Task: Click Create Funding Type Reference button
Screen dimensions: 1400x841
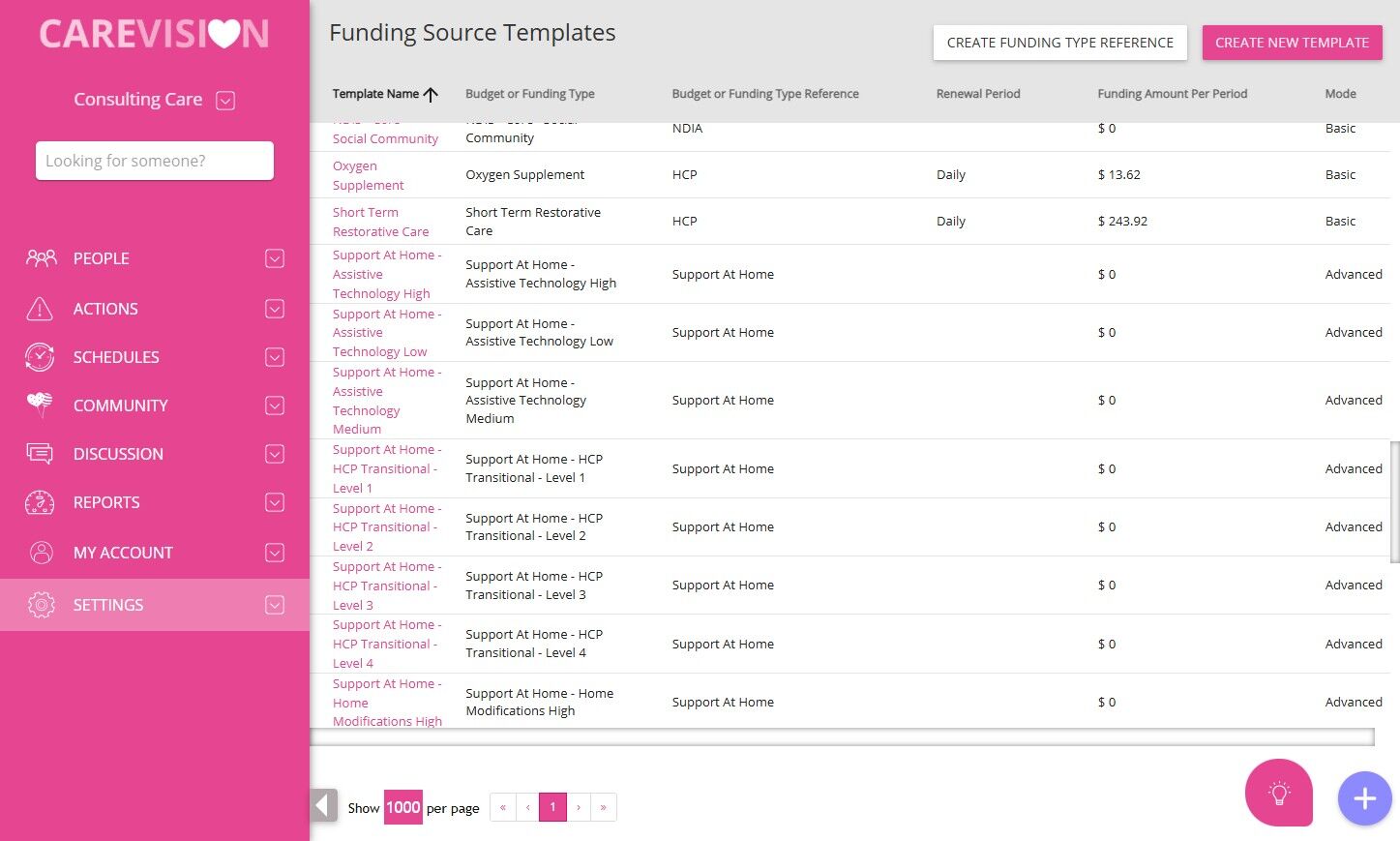Action: 1059,43
